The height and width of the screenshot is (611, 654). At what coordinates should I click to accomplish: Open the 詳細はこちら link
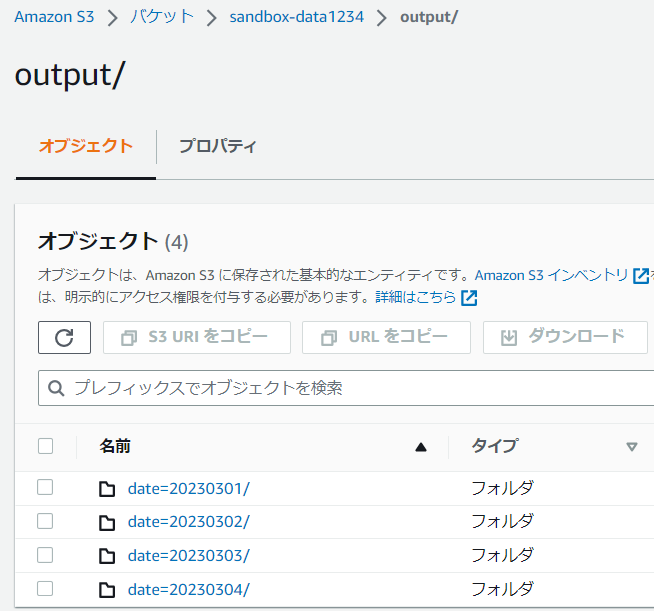415,297
